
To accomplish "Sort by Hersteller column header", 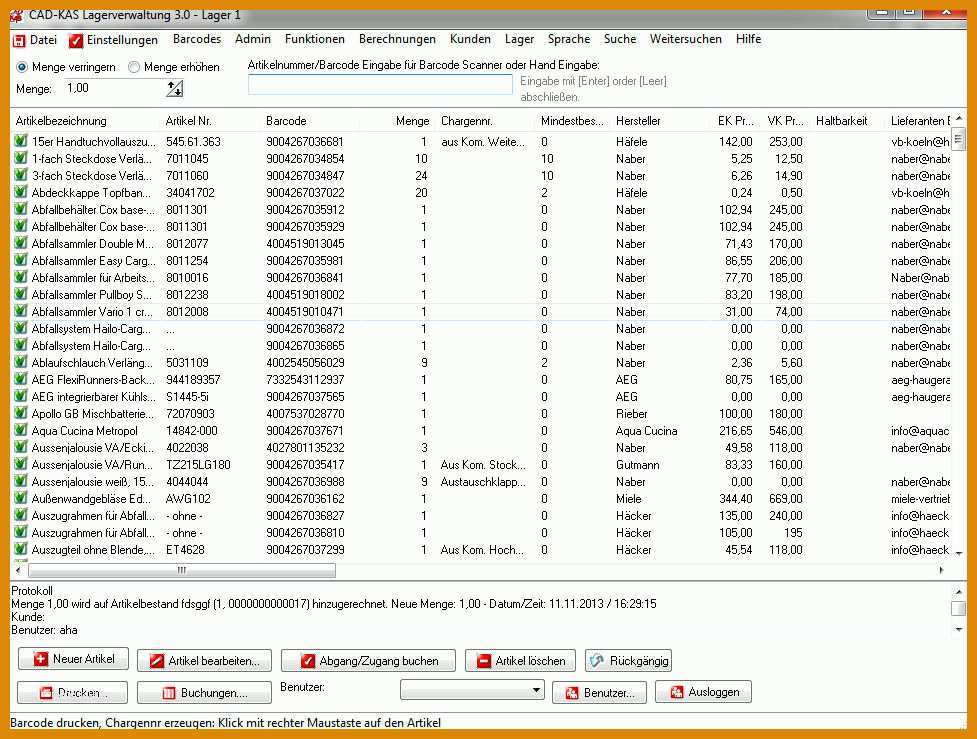I will click(638, 121).
